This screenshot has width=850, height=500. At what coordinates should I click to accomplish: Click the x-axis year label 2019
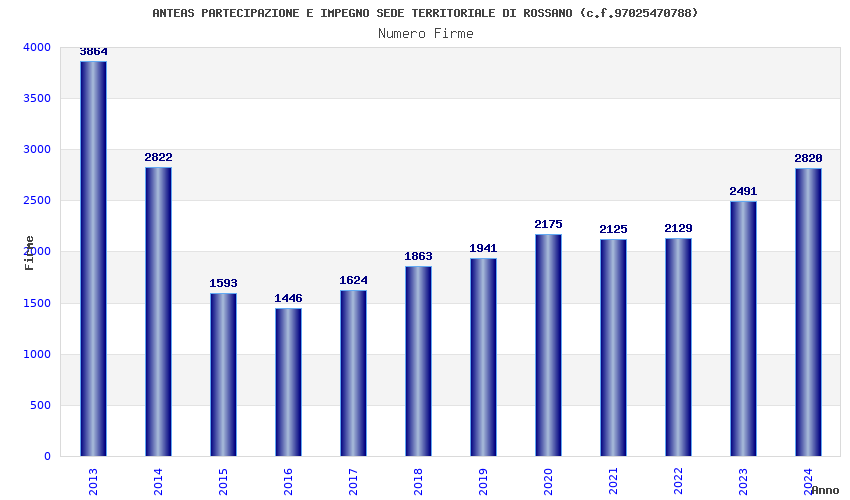tap(483, 482)
